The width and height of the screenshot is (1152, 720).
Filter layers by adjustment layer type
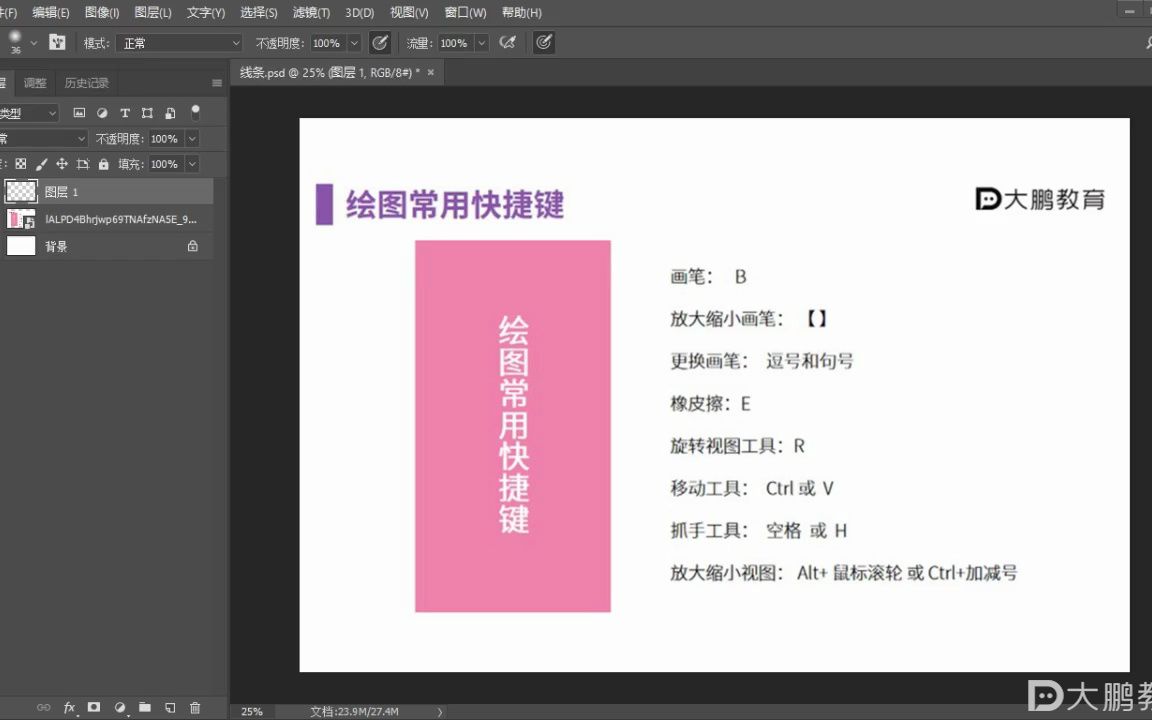click(x=102, y=113)
